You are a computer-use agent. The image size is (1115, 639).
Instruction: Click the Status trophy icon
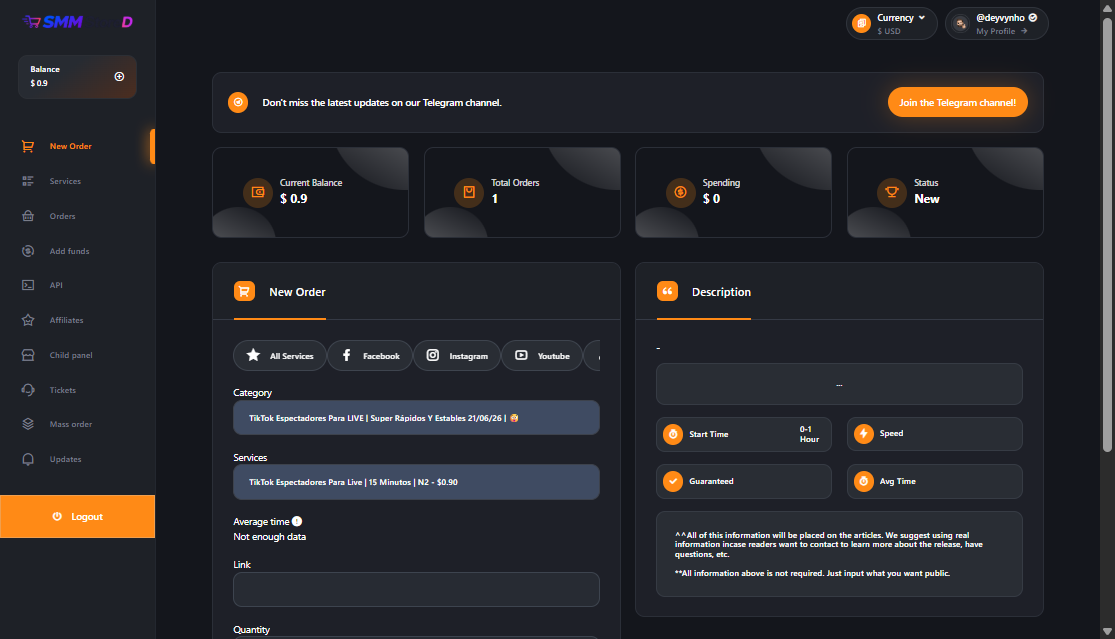[x=892, y=192]
